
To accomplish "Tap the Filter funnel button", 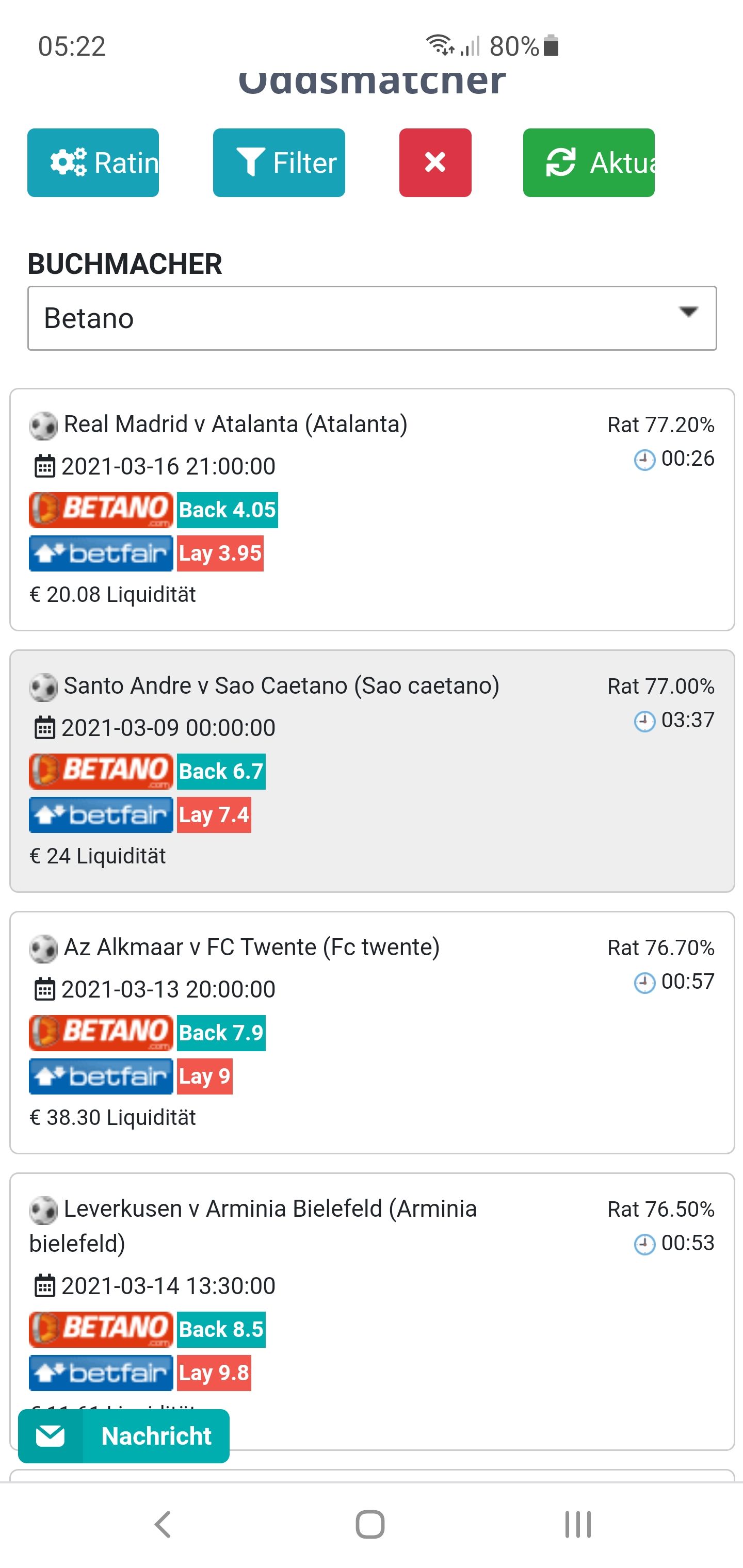I will (x=279, y=162).
